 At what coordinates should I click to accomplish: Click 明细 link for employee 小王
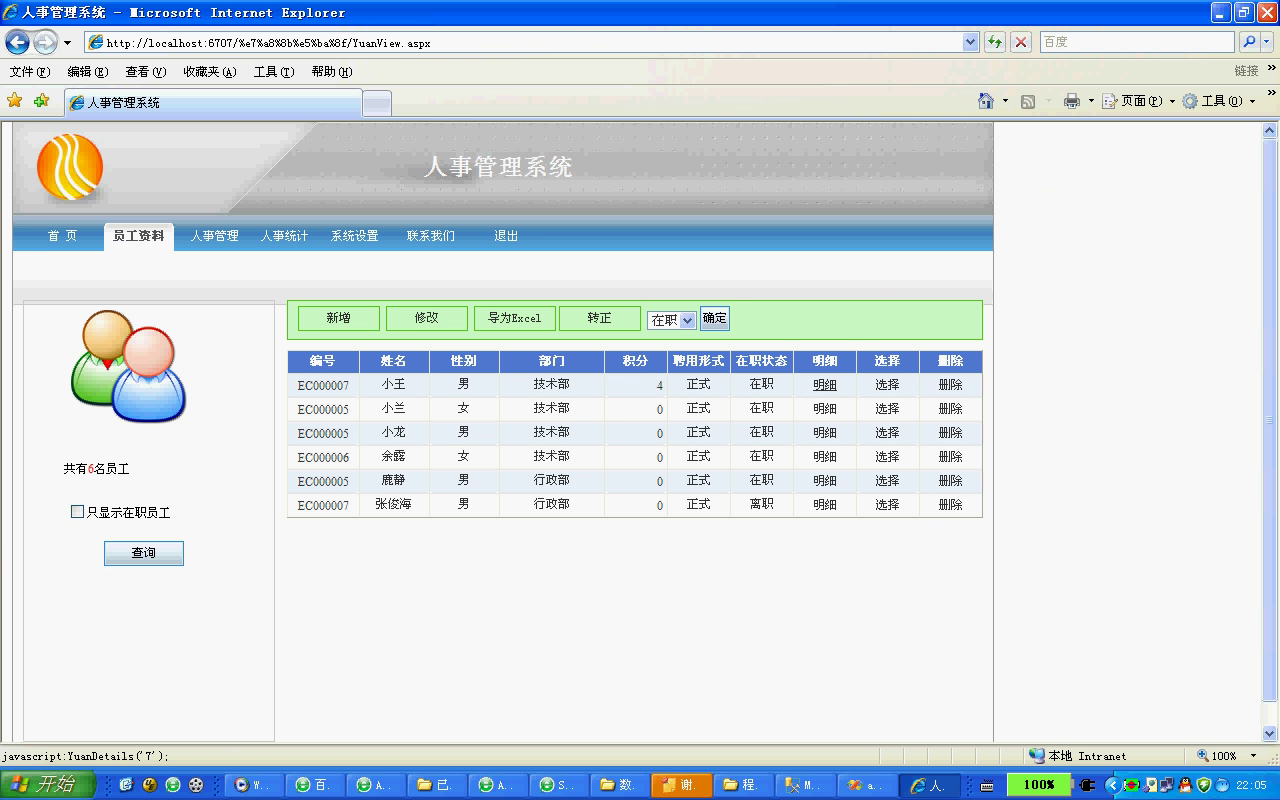(x=825, y=385)
